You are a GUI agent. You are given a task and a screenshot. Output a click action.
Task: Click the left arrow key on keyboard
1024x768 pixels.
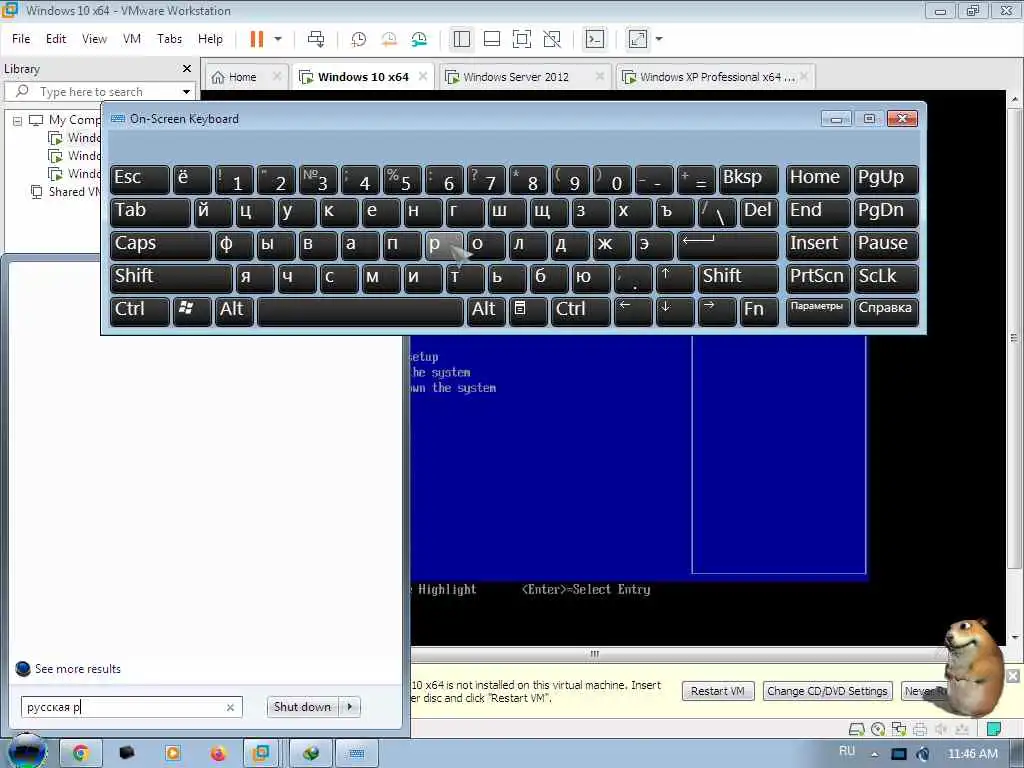point(632,311)
